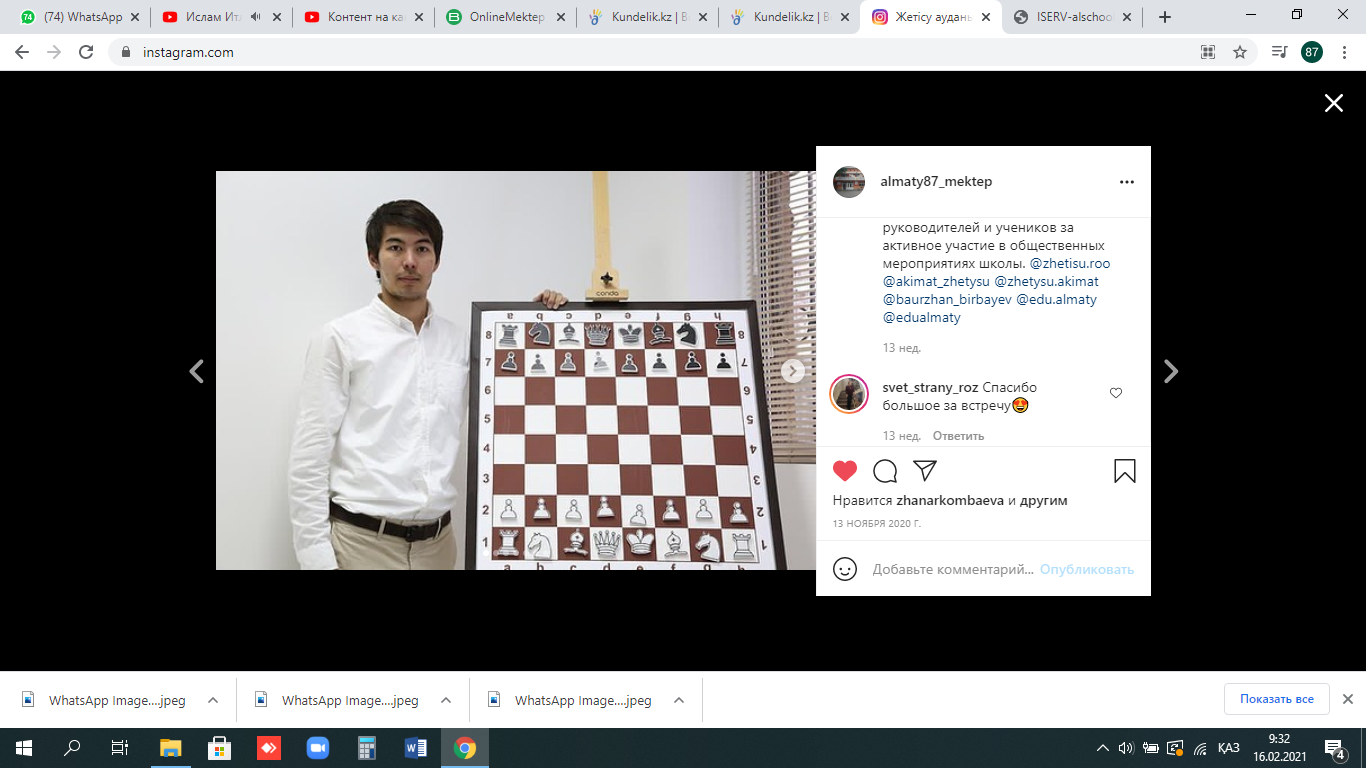The height and width of the screenshot is (768, 1366).
Task: Click the Показать все downloads button
Action: click(1277, 699)
